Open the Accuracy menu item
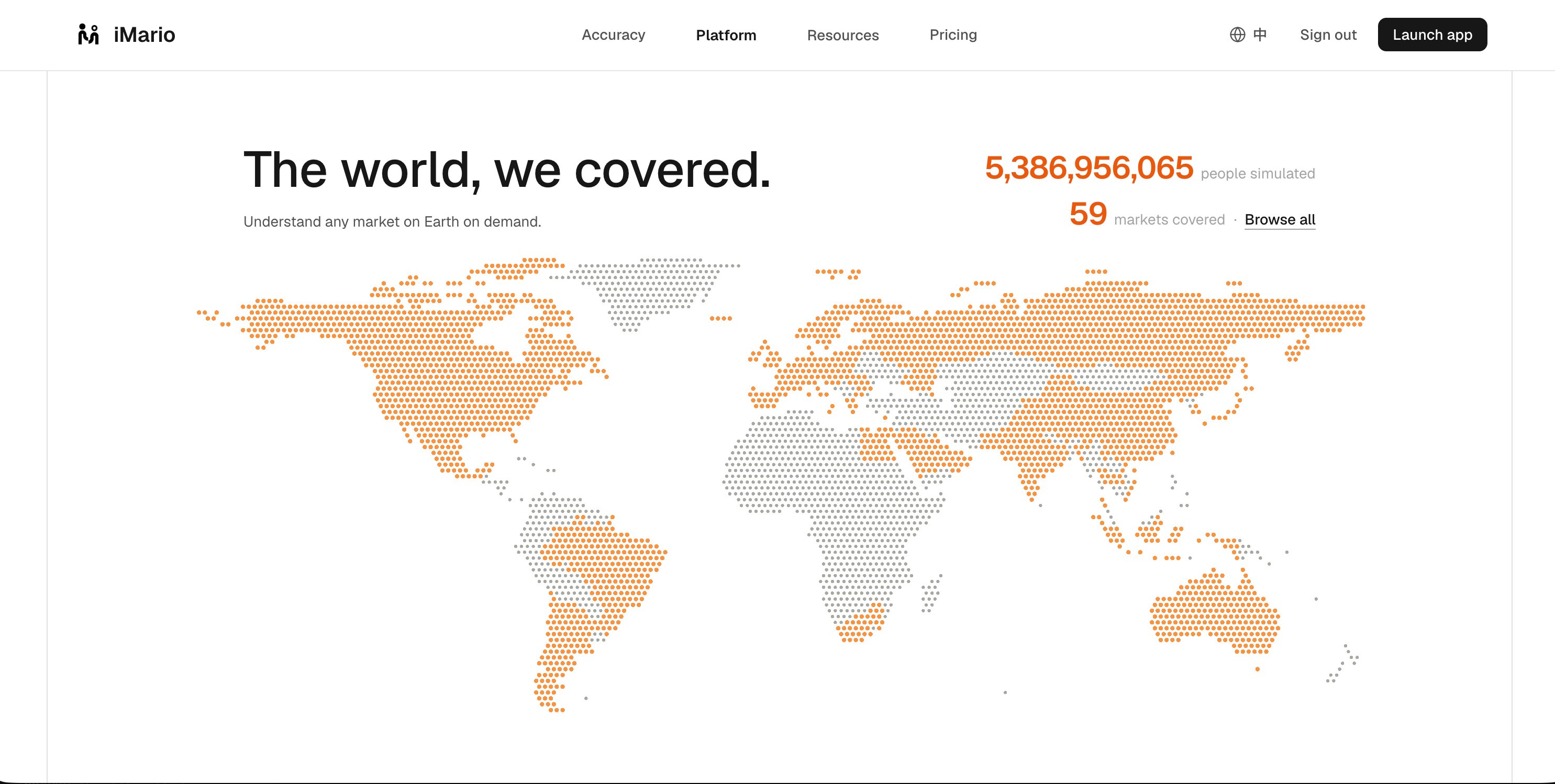Viewport: 1555px width, 784px height. click(x=613, y=35)
